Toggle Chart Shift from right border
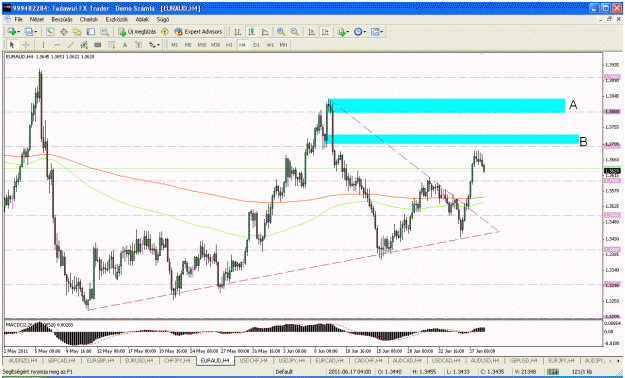 [x=325, y=32]
